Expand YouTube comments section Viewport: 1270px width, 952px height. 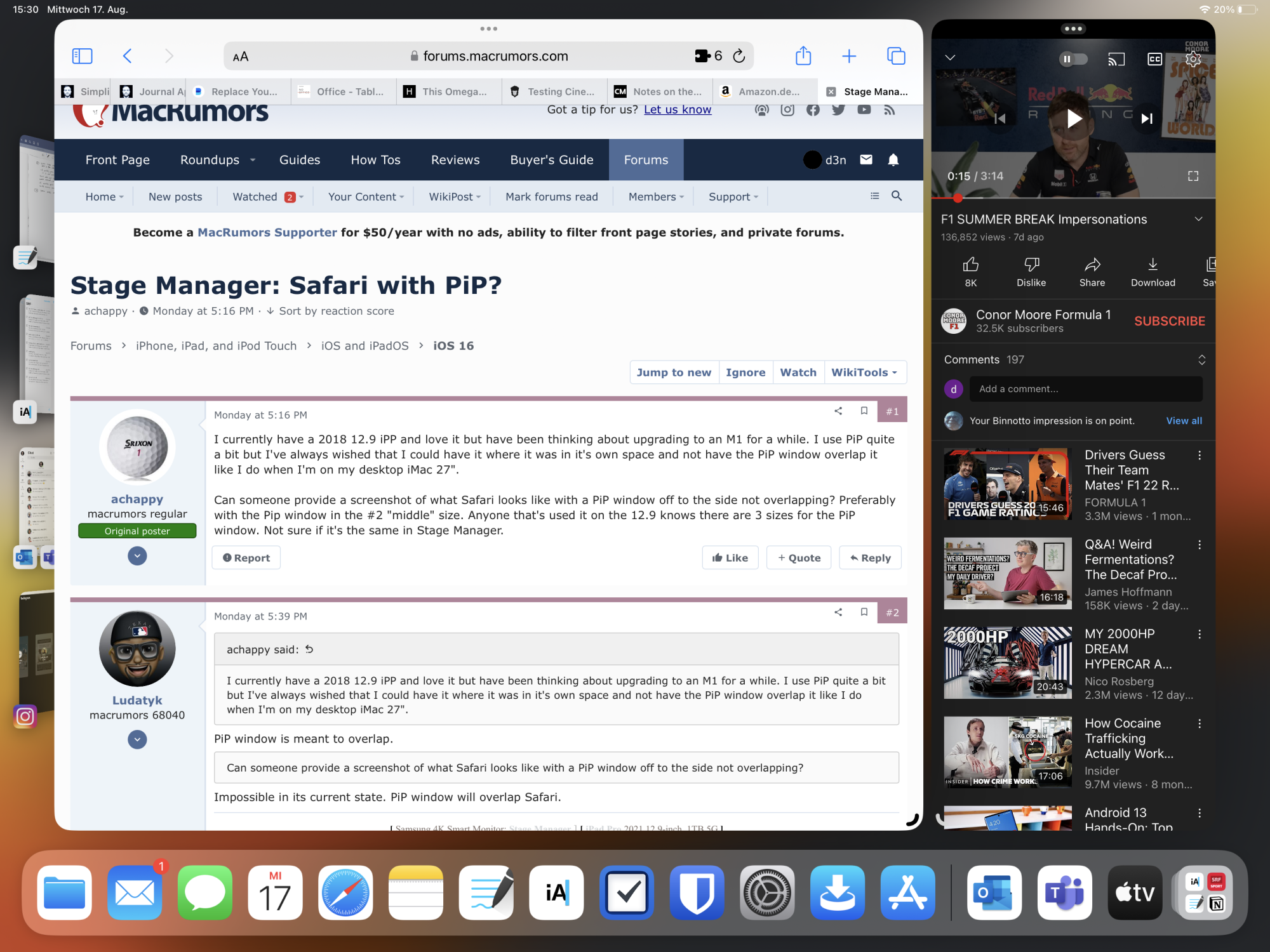(1201, 360)
